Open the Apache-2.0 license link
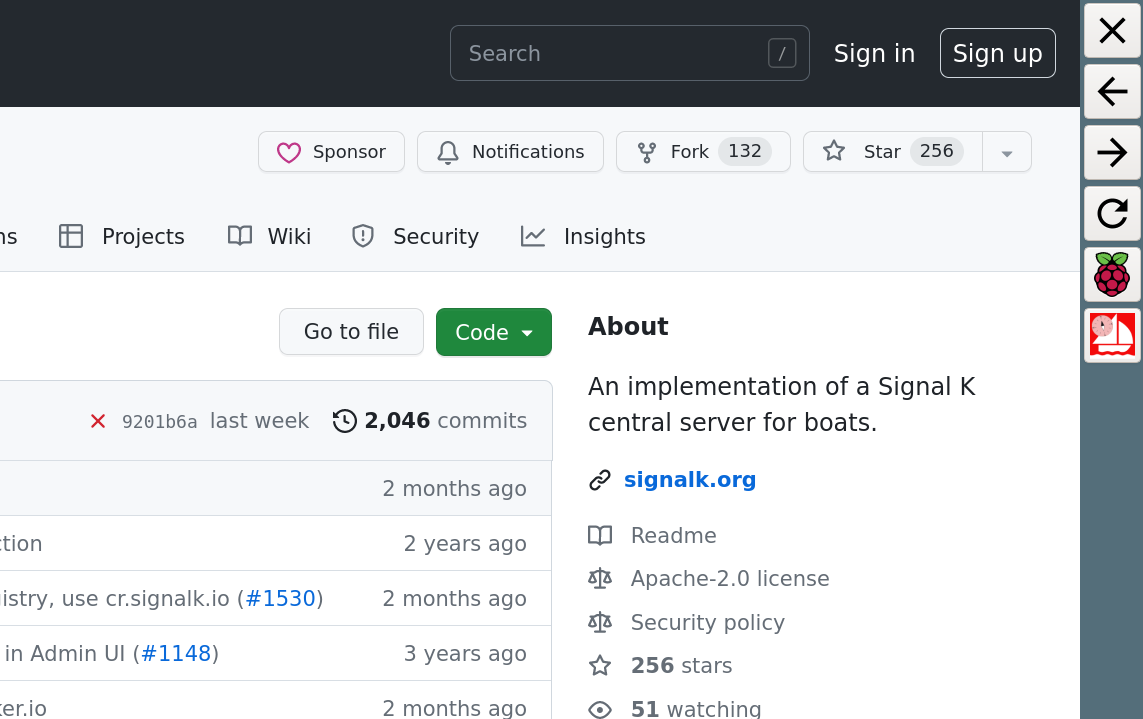 click(730, 578)
